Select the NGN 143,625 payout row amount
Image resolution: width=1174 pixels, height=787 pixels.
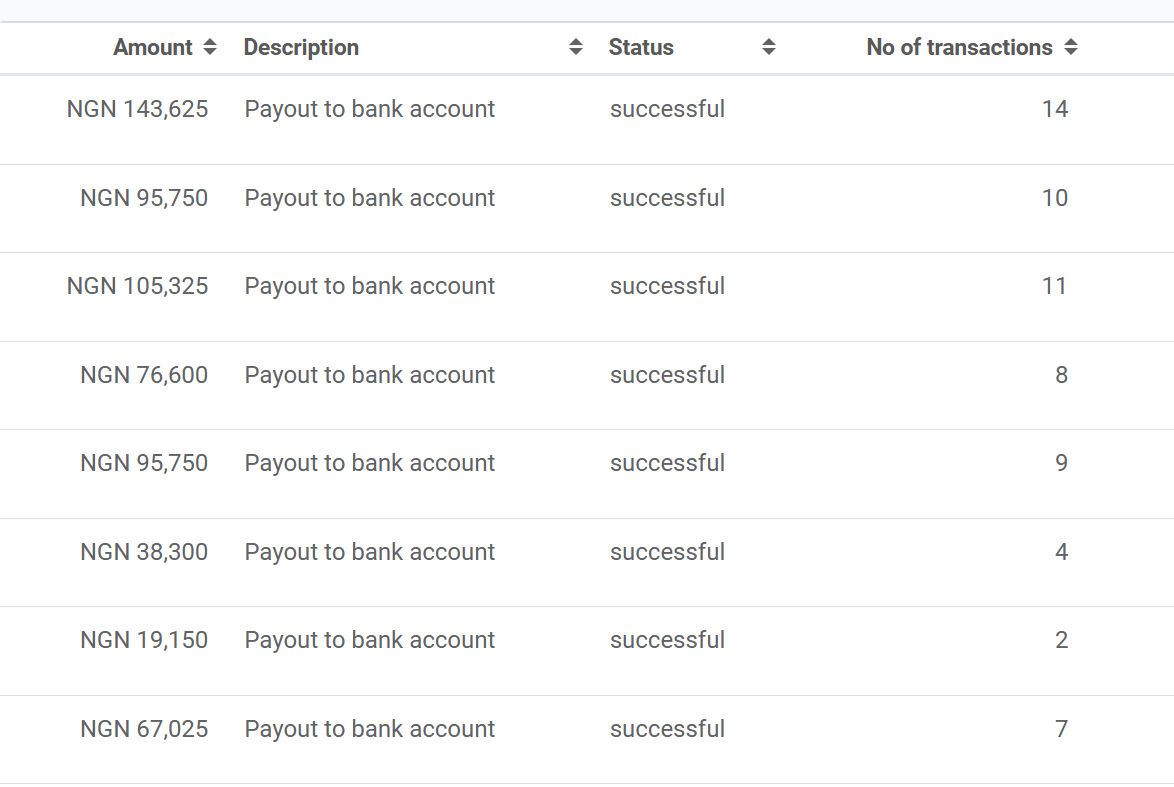pyautogui.click(x=137, y=109)
